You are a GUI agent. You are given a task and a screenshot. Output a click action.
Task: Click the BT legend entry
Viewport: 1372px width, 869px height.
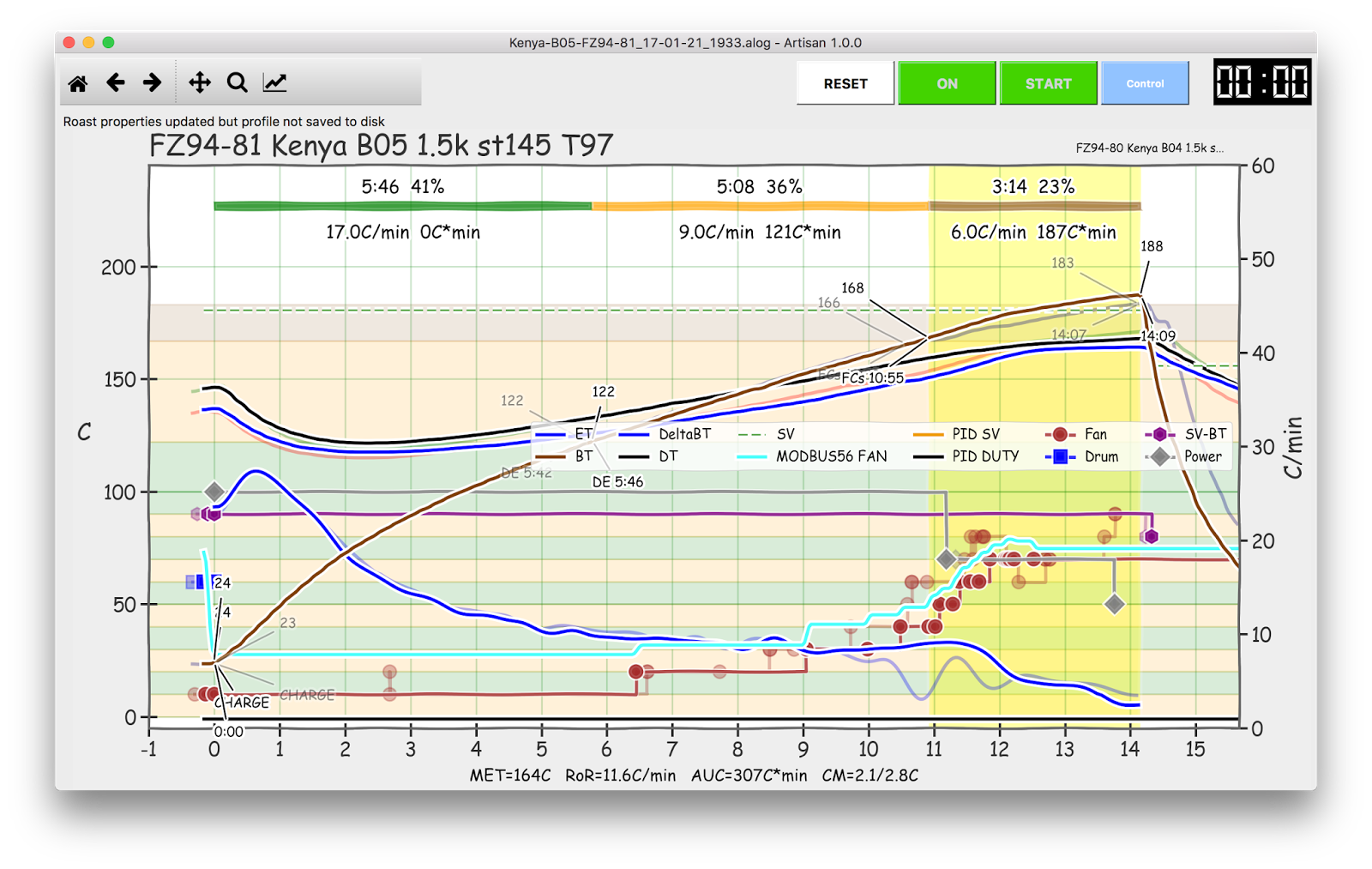click(x=563, y=456)
